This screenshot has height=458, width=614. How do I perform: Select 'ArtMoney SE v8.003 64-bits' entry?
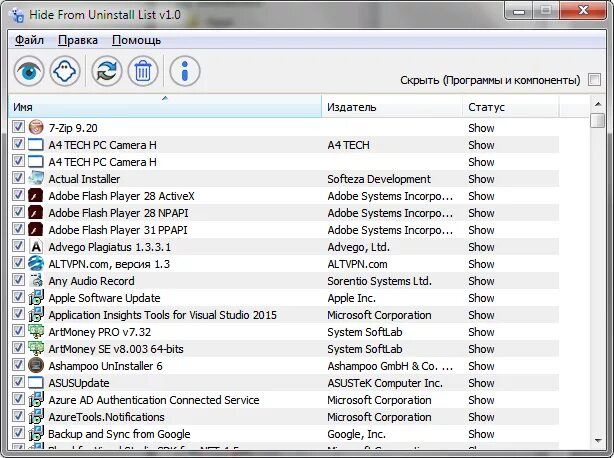[116, 349]
